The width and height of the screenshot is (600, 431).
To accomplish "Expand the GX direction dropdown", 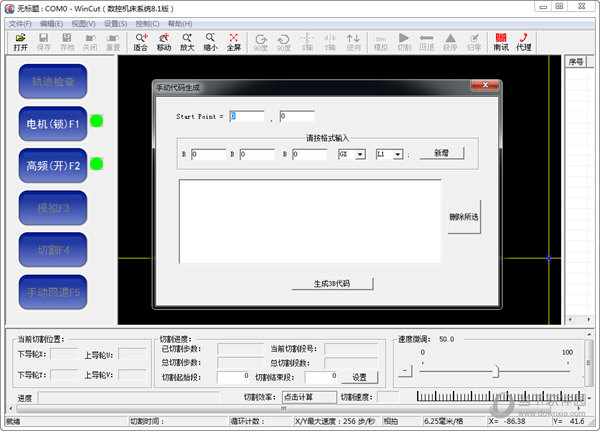I will (x=360, y=154).
